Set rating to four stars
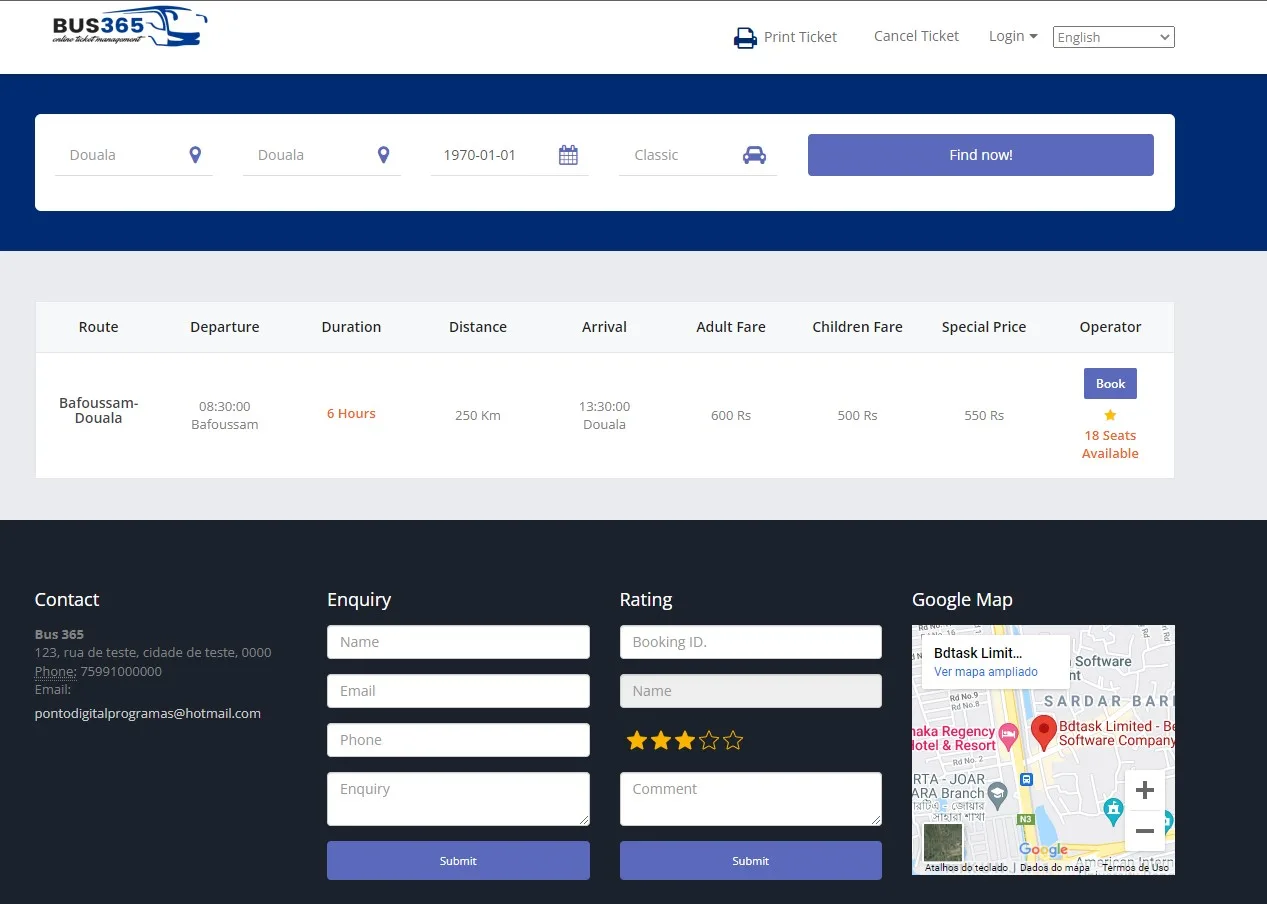The height and width of the screenshot is (904, 1267). pyautogui.click(x=709, y=741)
